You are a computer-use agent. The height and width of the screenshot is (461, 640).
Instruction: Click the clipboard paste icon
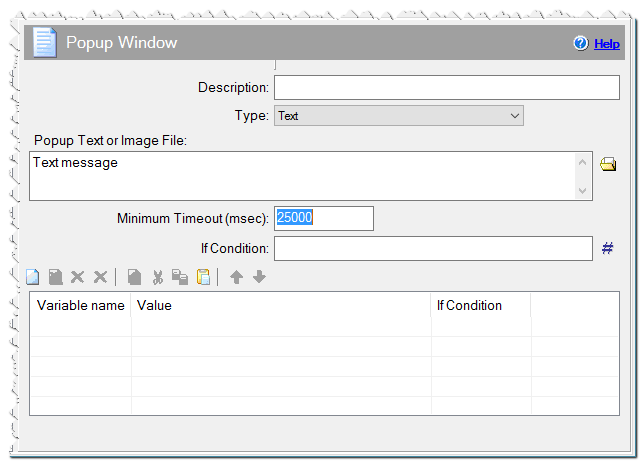pos(203,277)
